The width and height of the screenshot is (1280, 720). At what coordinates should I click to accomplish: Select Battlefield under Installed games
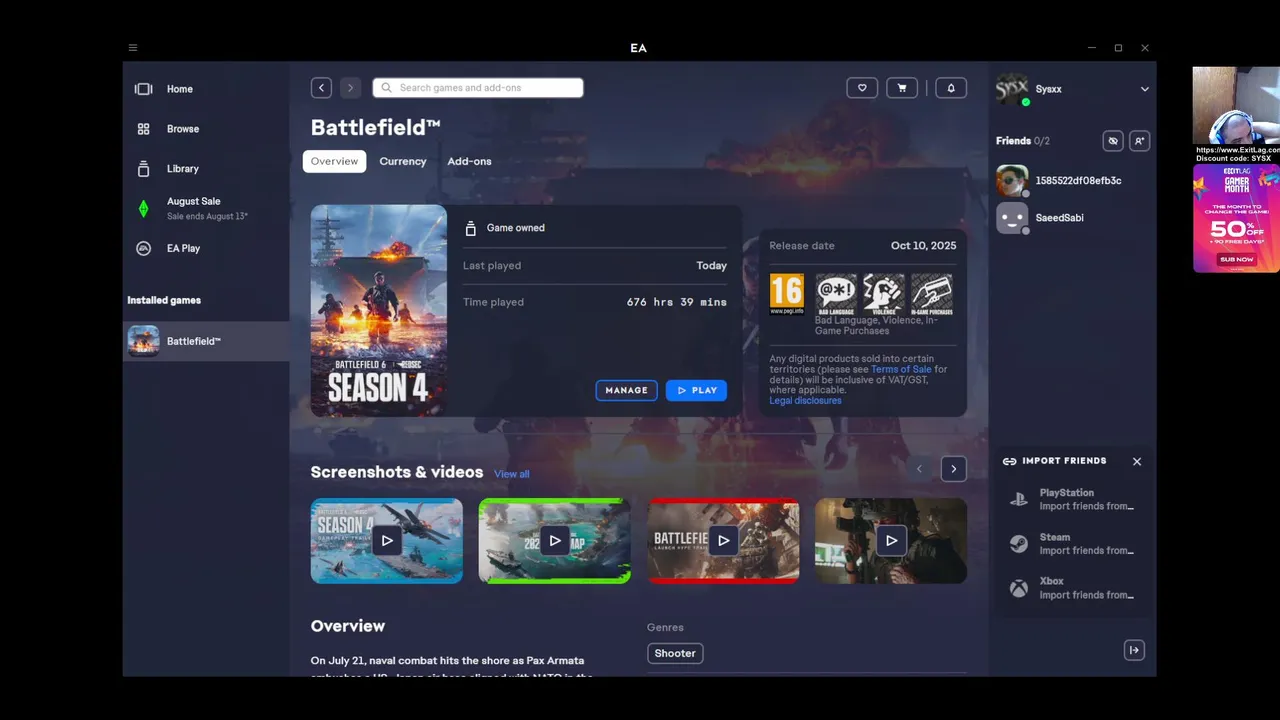206,341
